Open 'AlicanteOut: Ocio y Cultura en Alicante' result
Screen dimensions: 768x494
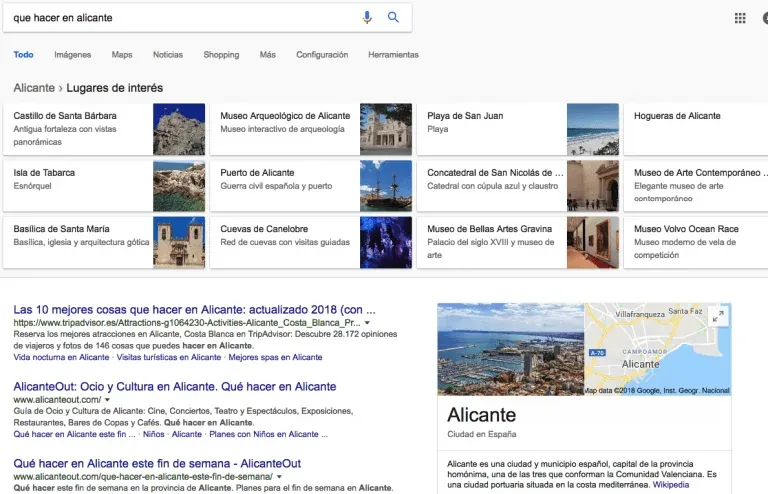[x=175, y=386]
